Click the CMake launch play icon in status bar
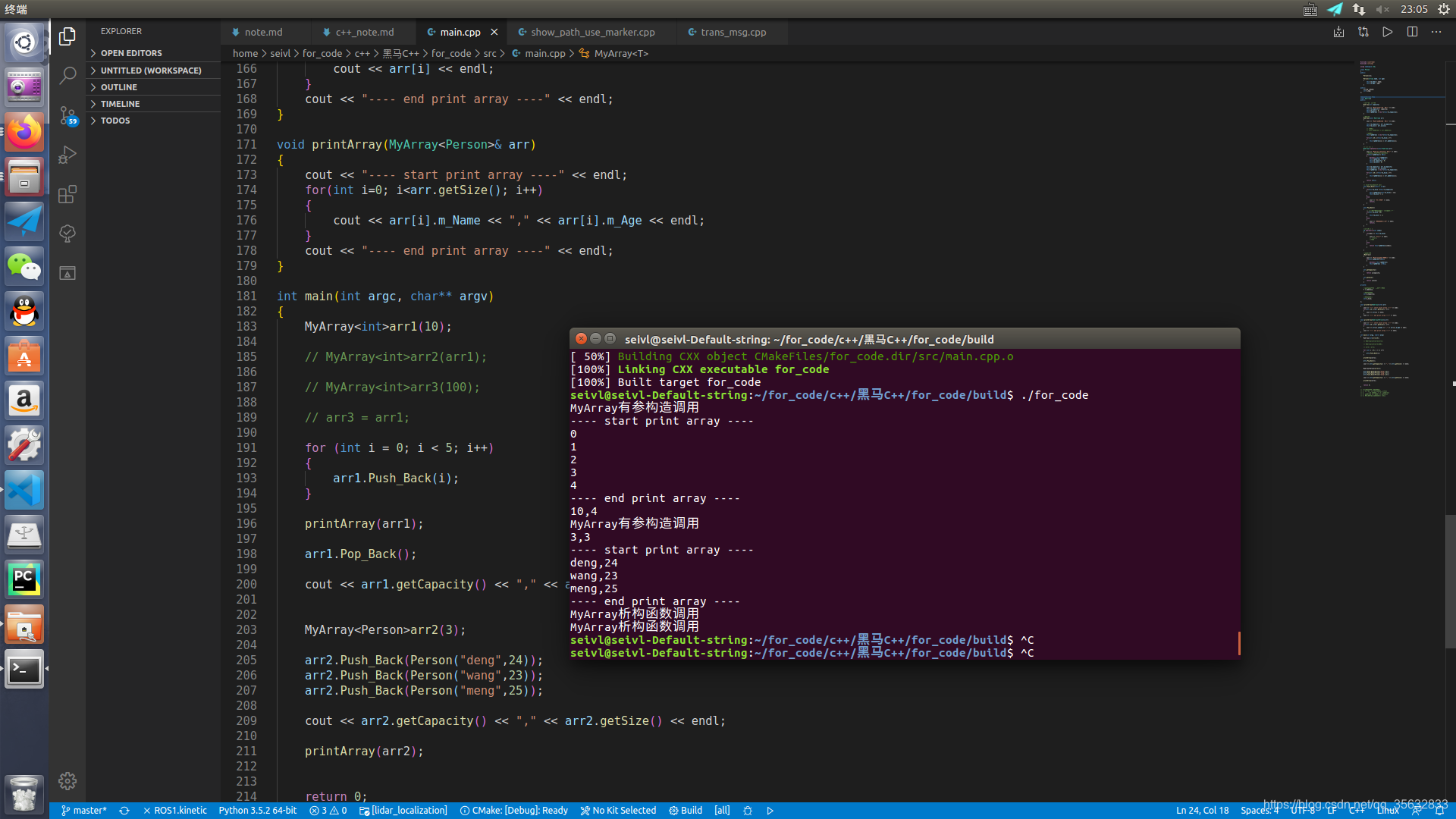Image resolution: width=1456 pixels, height=819 pixels. pos(770,811)
